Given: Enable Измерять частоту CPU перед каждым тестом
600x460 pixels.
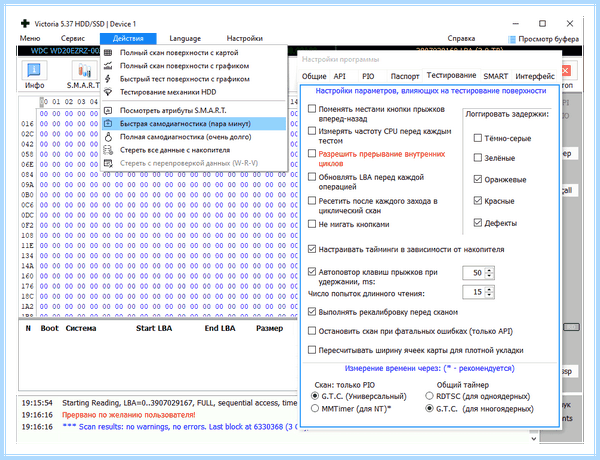Looking at the screenshot, I should pos(312,131).
